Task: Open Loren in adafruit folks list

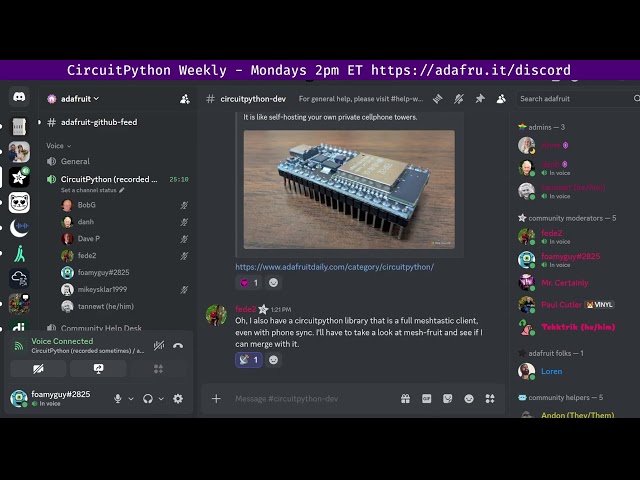Action: click(x=551, y=371)
